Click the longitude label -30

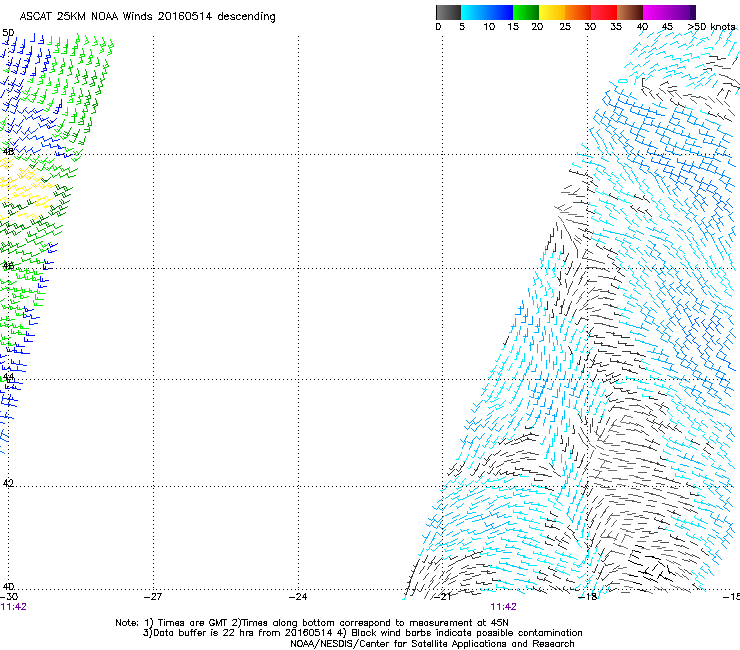coord(9,597)
